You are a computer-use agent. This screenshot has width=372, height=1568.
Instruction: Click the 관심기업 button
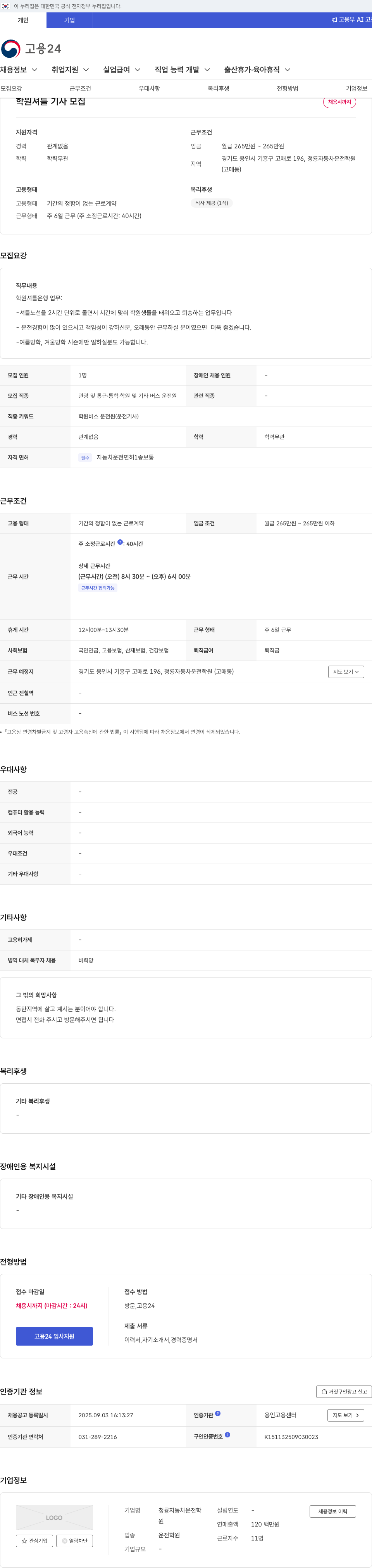point(34,1541)
